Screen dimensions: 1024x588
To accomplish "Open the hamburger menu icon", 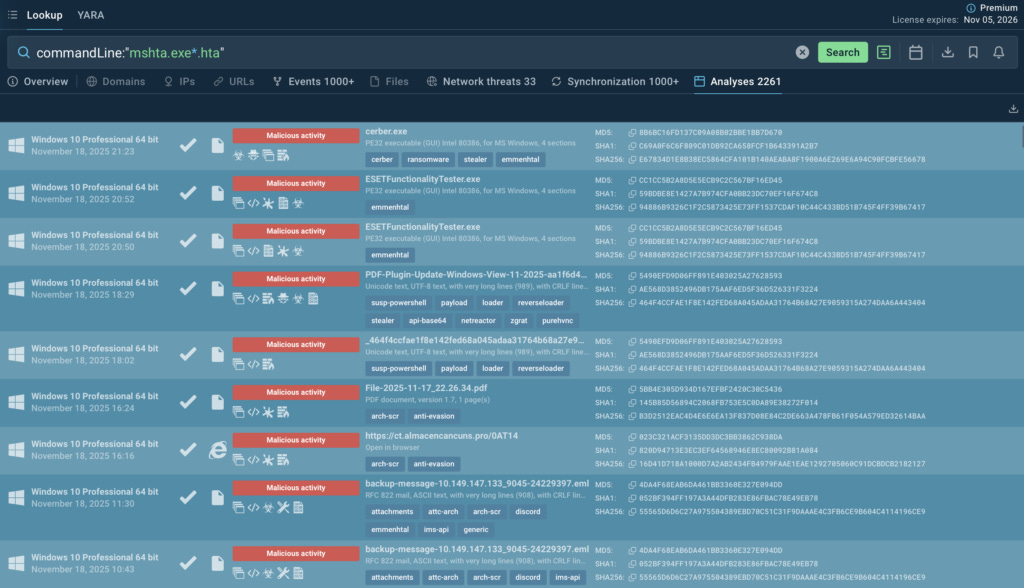I will [12, 14].
